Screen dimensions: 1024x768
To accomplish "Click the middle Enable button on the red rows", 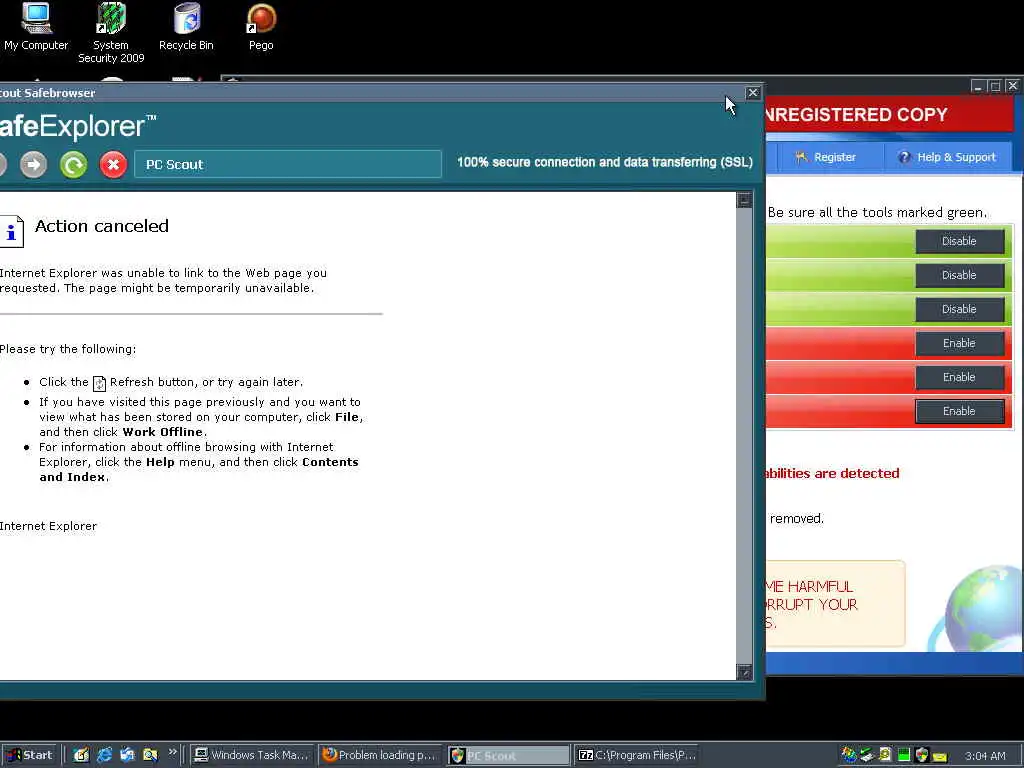I will tap(959, 377).
